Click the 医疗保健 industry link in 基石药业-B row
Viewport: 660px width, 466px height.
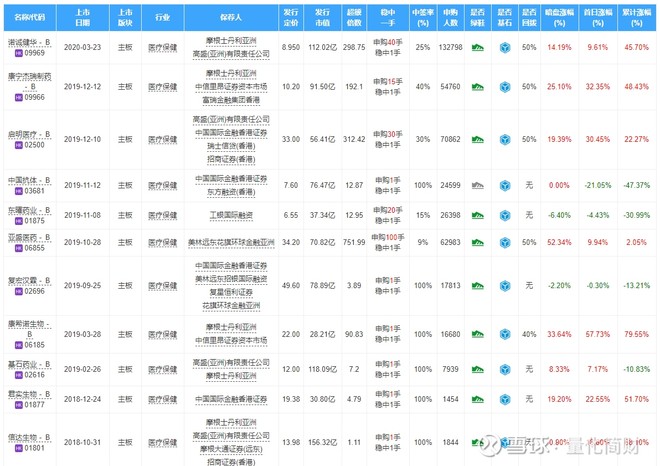pos(162,370)
